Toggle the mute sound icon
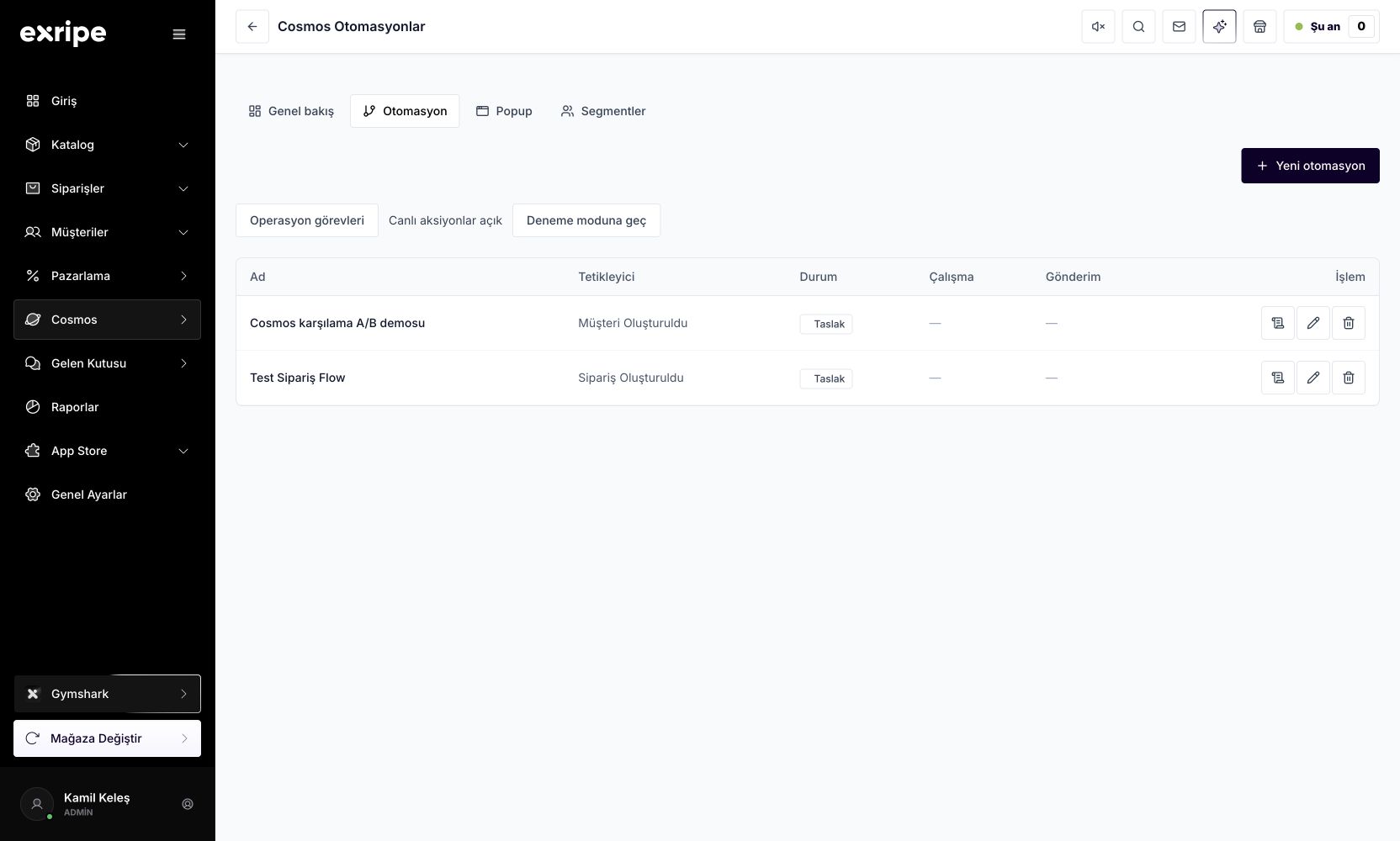The image size is (1400, 841). [x=1098, y=27]
